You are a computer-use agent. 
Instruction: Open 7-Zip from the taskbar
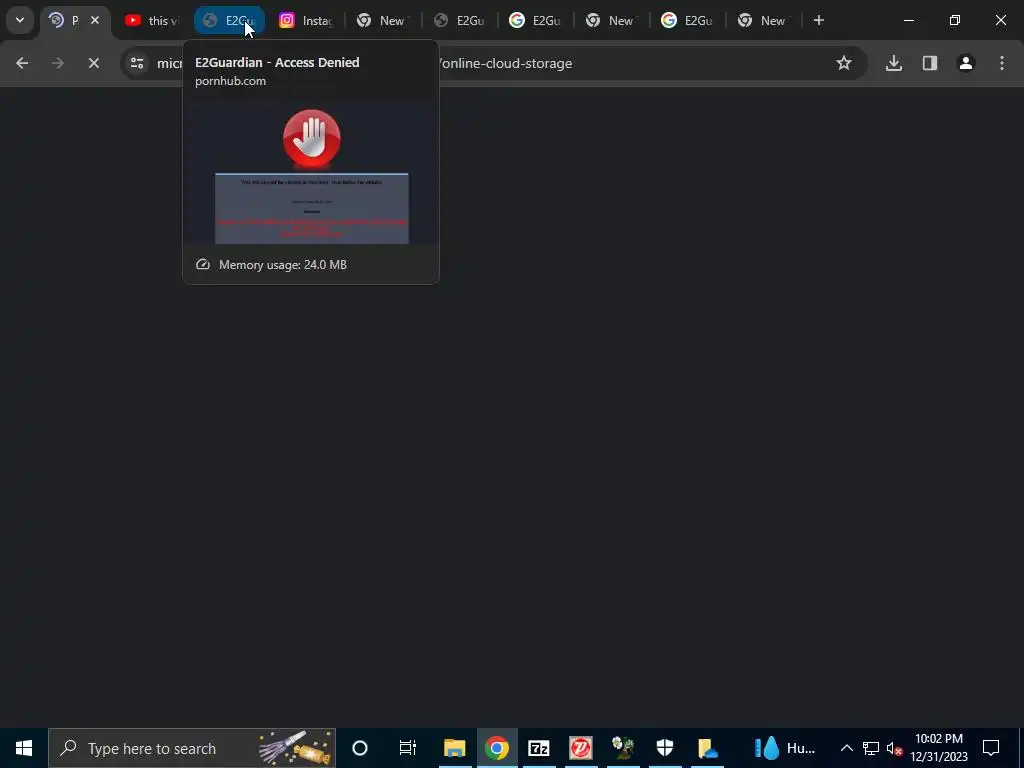pyautogui.click(x=539, y=748)
